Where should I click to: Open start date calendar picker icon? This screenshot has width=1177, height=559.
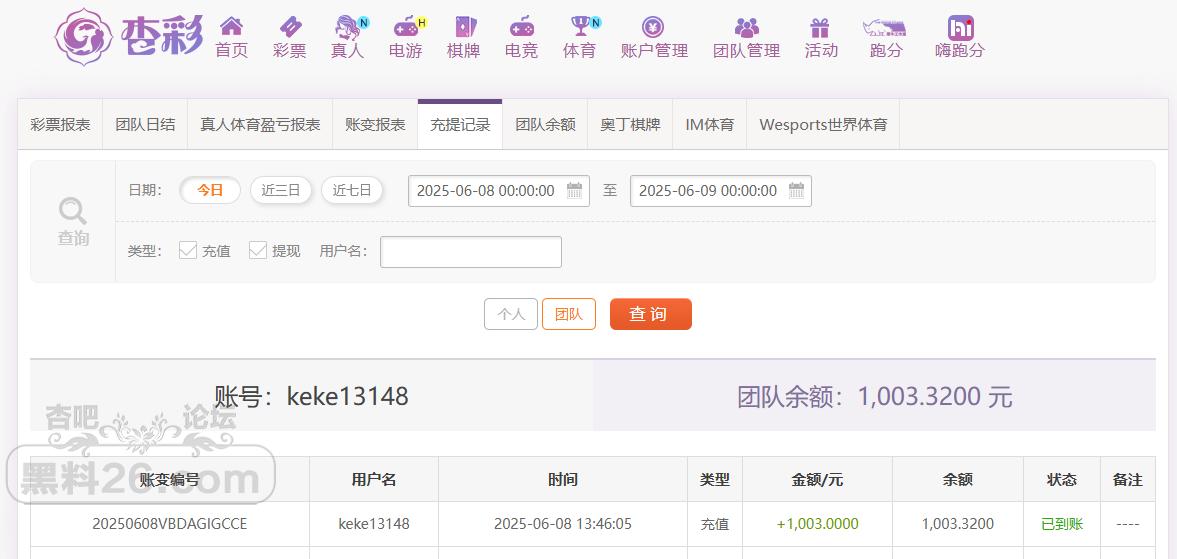574,191
